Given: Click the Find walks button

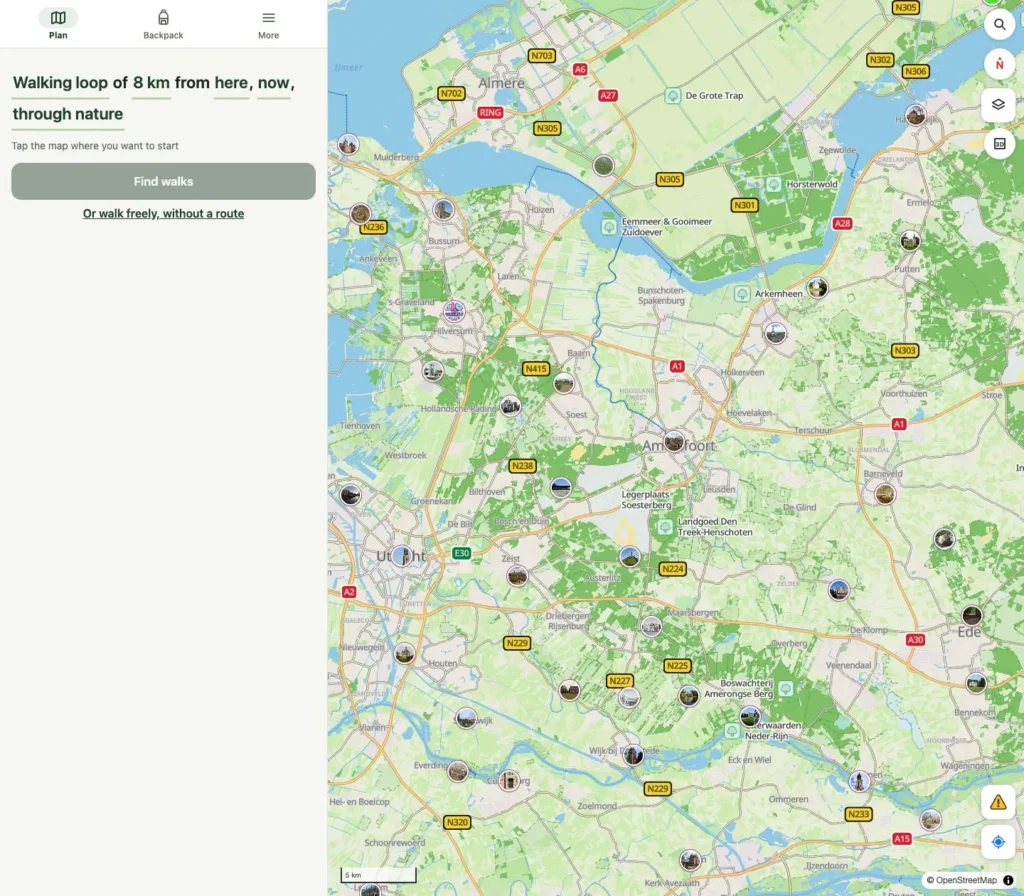Looking at the screenshot, I should tap(163, 181).
